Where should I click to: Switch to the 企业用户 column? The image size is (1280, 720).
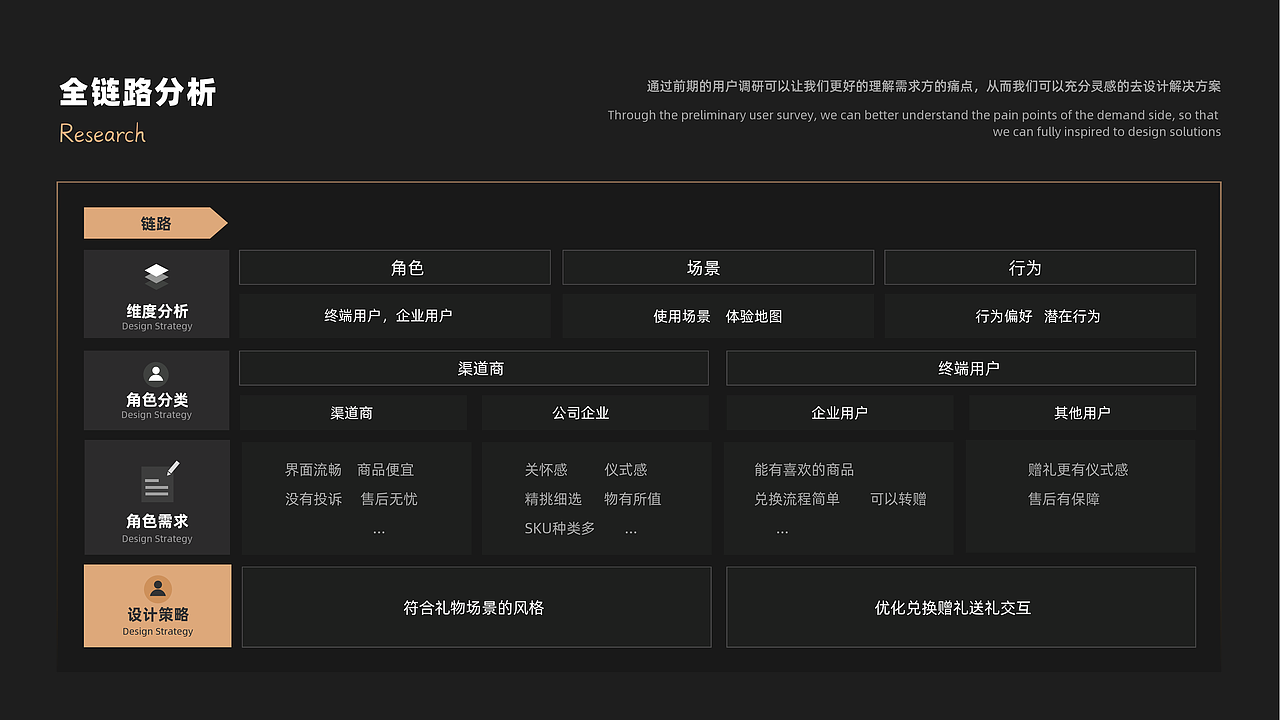(x=838, y=412)
